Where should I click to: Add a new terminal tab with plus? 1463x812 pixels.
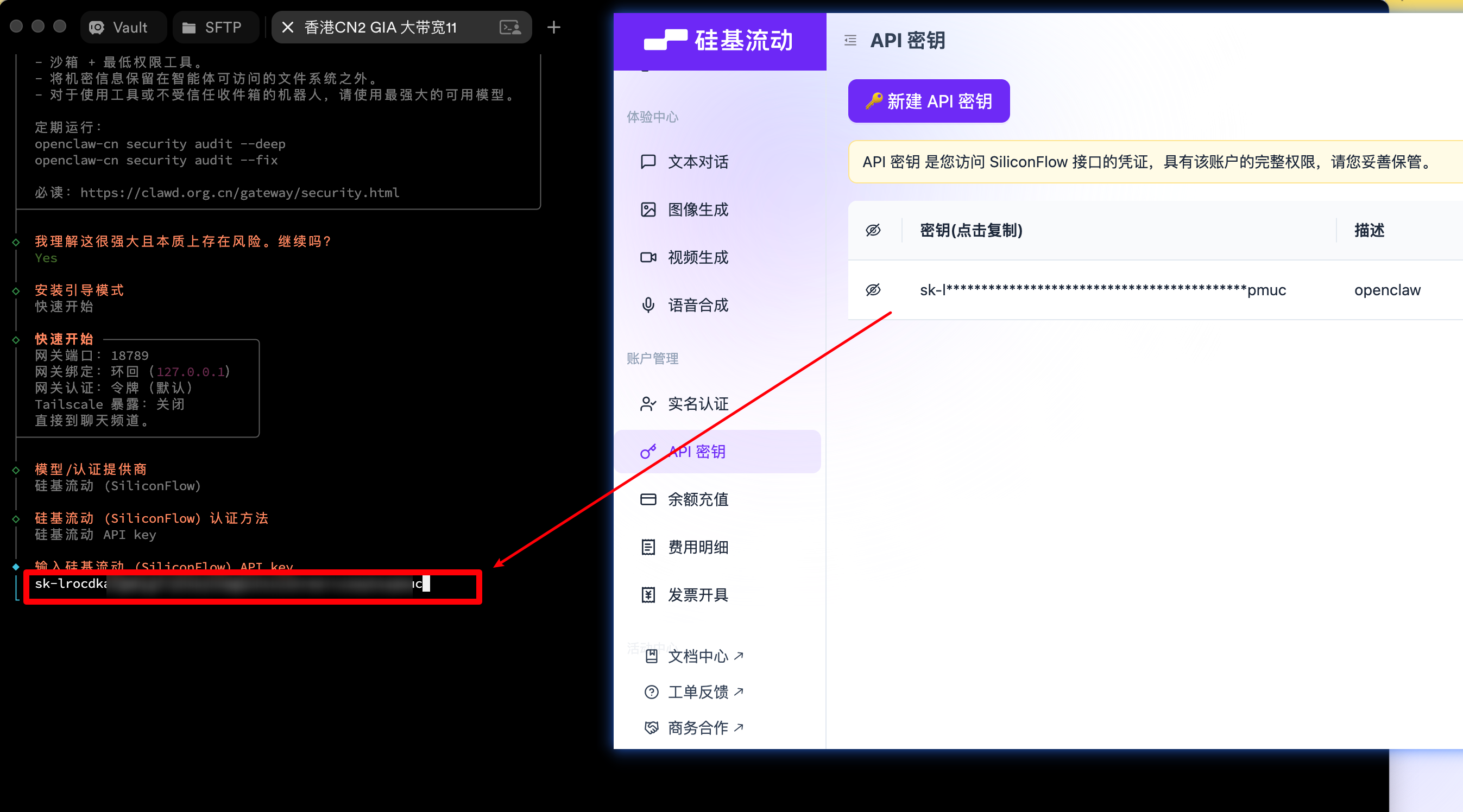point(554,27)
